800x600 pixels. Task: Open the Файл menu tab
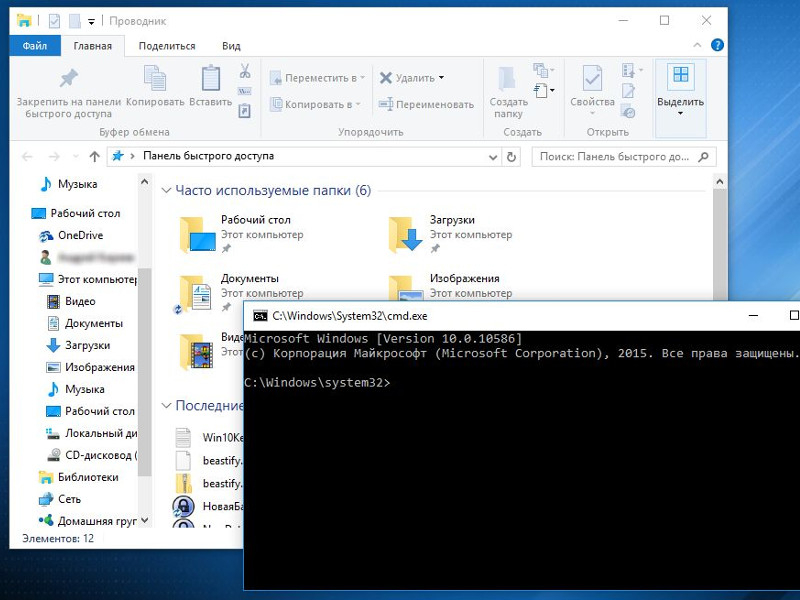pyautogui.click(x=35, y=46)
